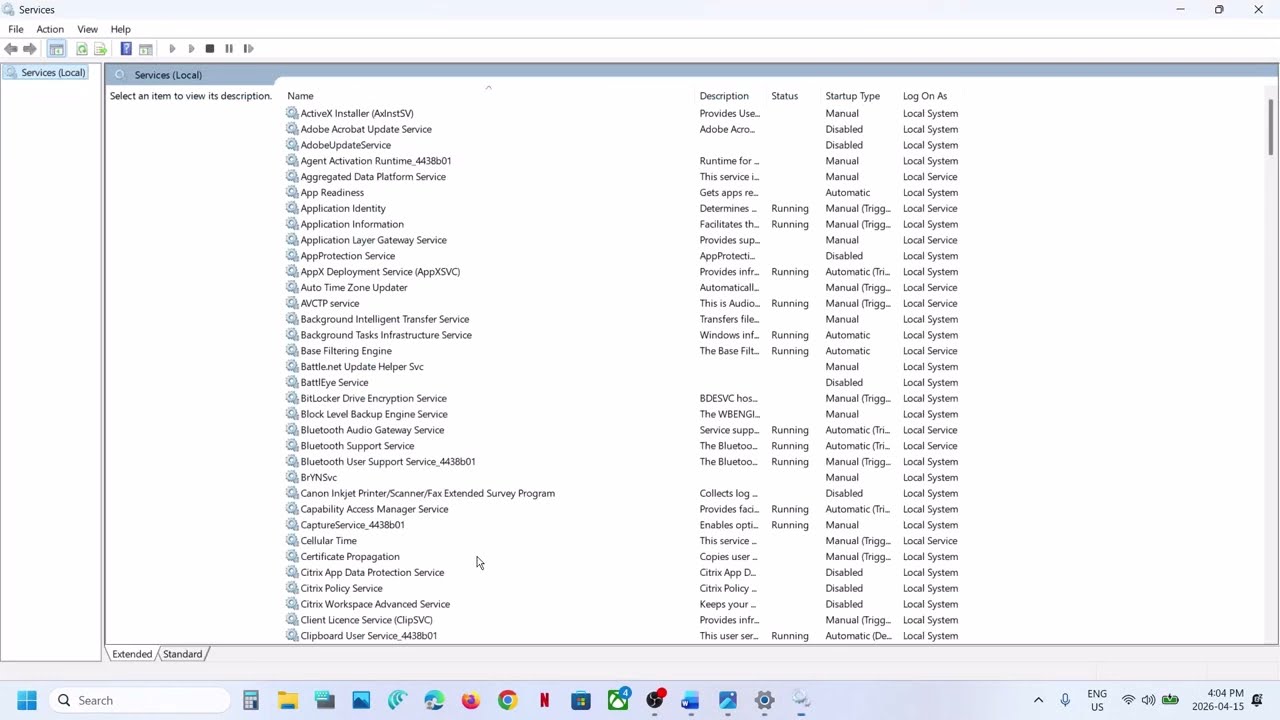Switch to the Extended tab
This screenshot has height=720, width=1280.
click(x=132, y=654)
